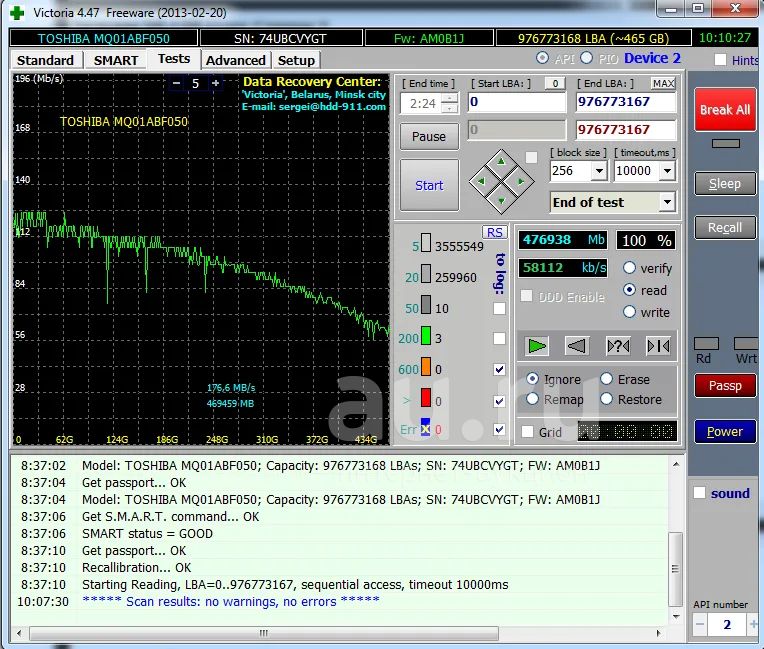Screen dimensions: 764x649
Task: Toggle log checkbox for 200 ms blocks
Action: click(x=499, y=338)
